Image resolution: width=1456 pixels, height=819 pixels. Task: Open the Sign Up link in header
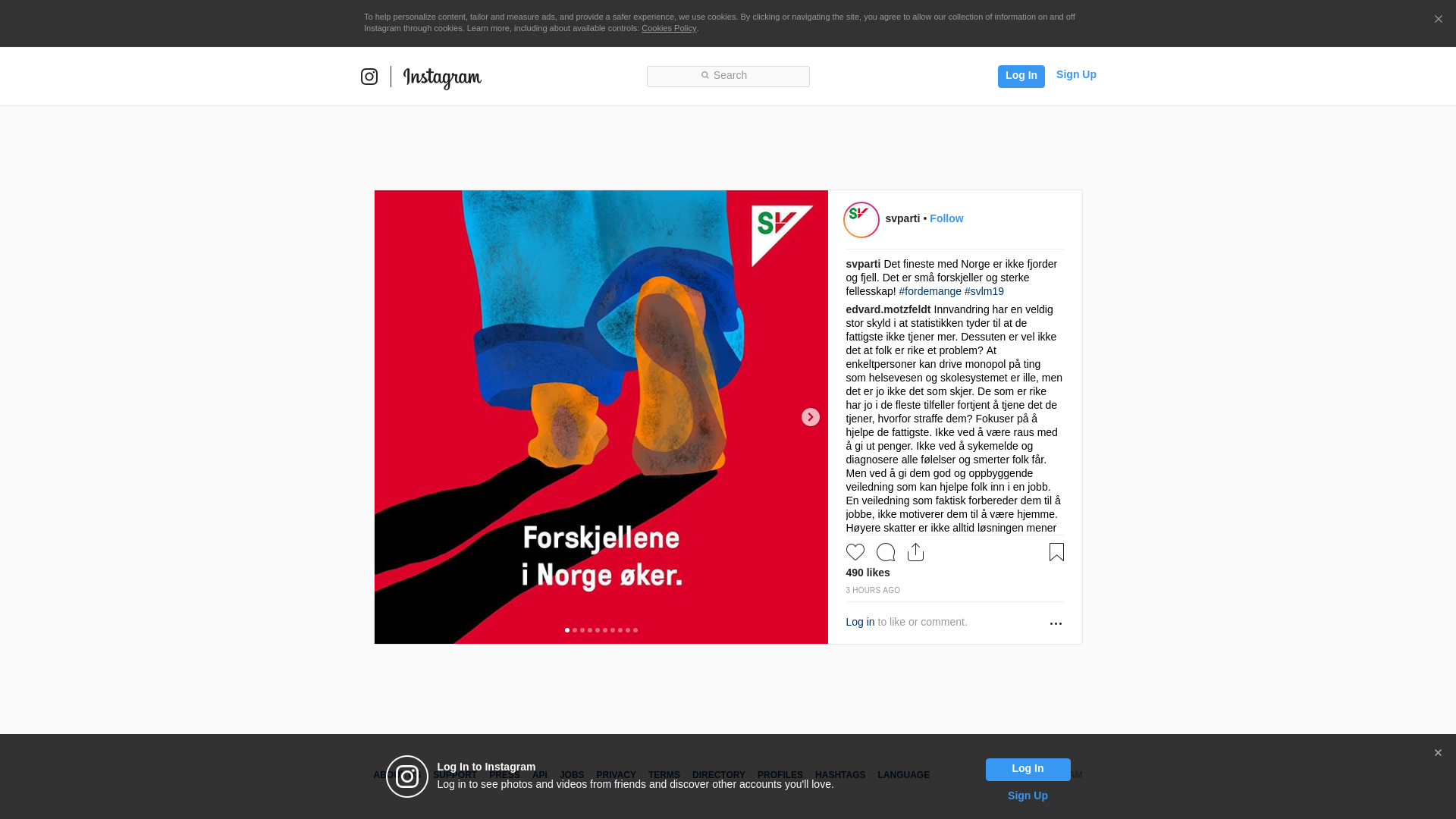click(1076, 74)
